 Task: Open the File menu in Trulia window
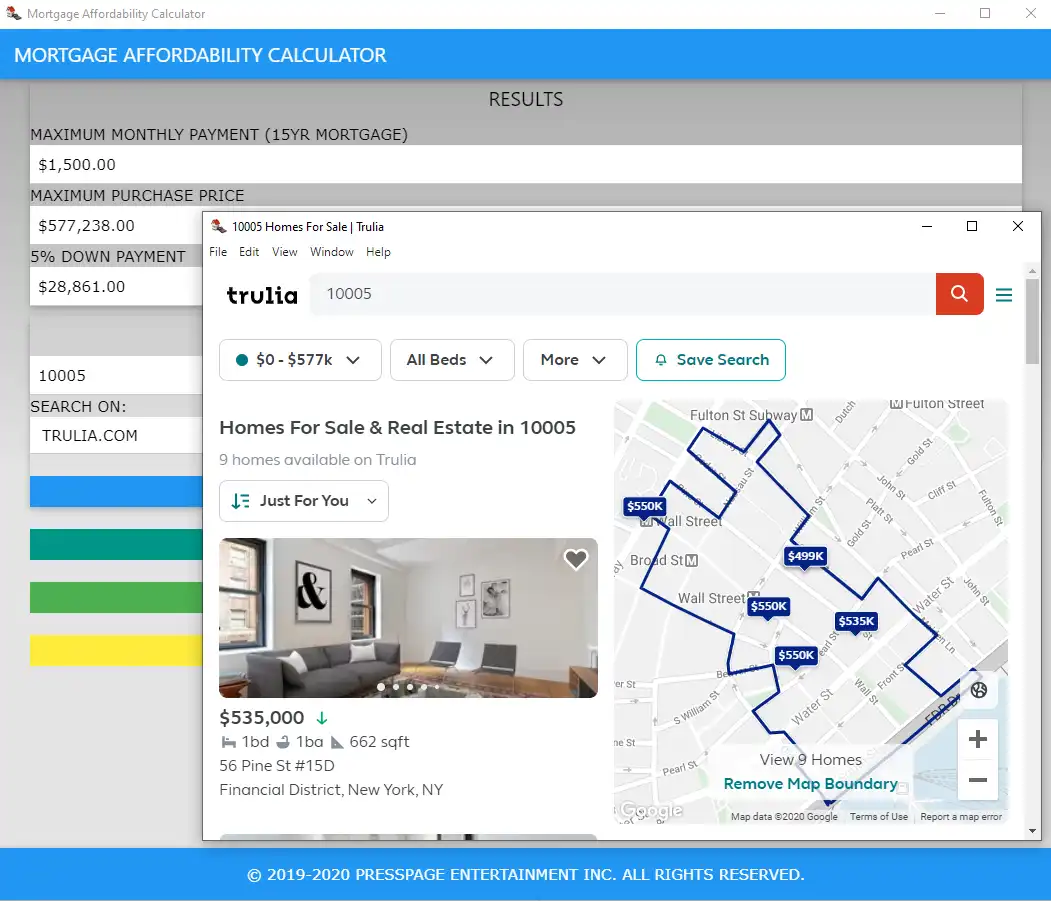[x=218, y=252]
